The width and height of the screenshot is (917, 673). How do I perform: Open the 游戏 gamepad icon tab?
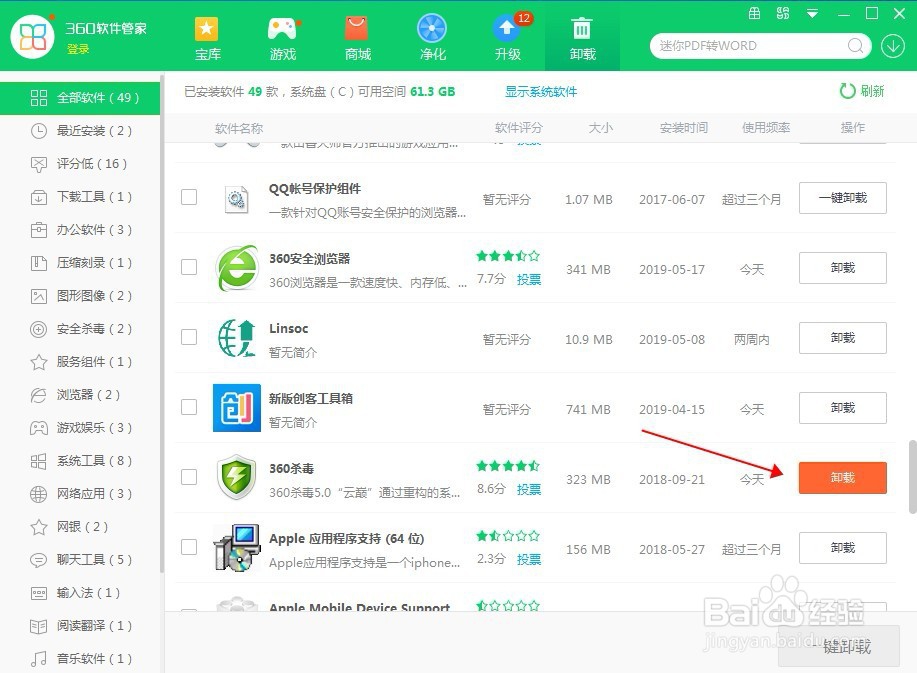282,38
